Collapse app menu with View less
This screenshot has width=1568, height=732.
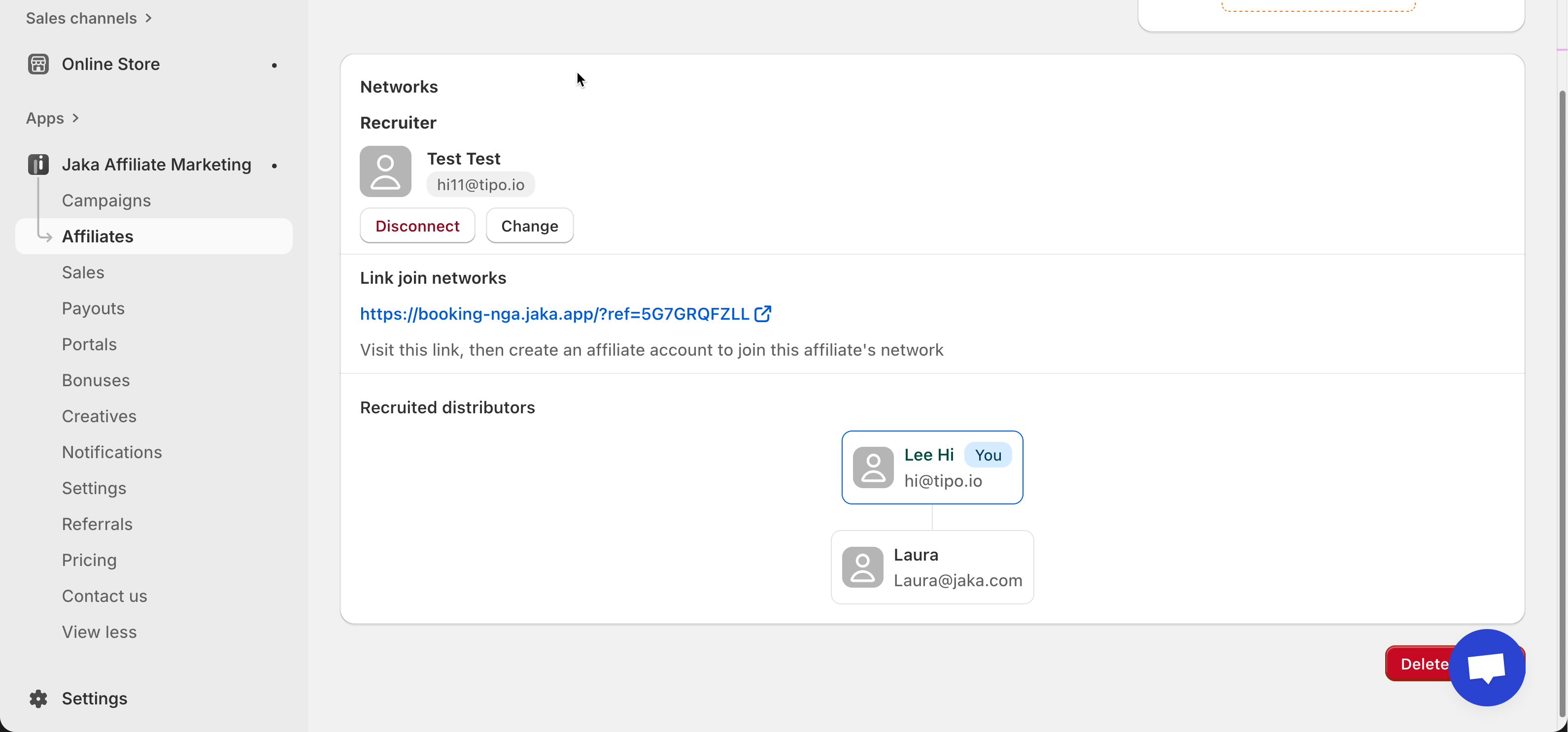(99, 632)
